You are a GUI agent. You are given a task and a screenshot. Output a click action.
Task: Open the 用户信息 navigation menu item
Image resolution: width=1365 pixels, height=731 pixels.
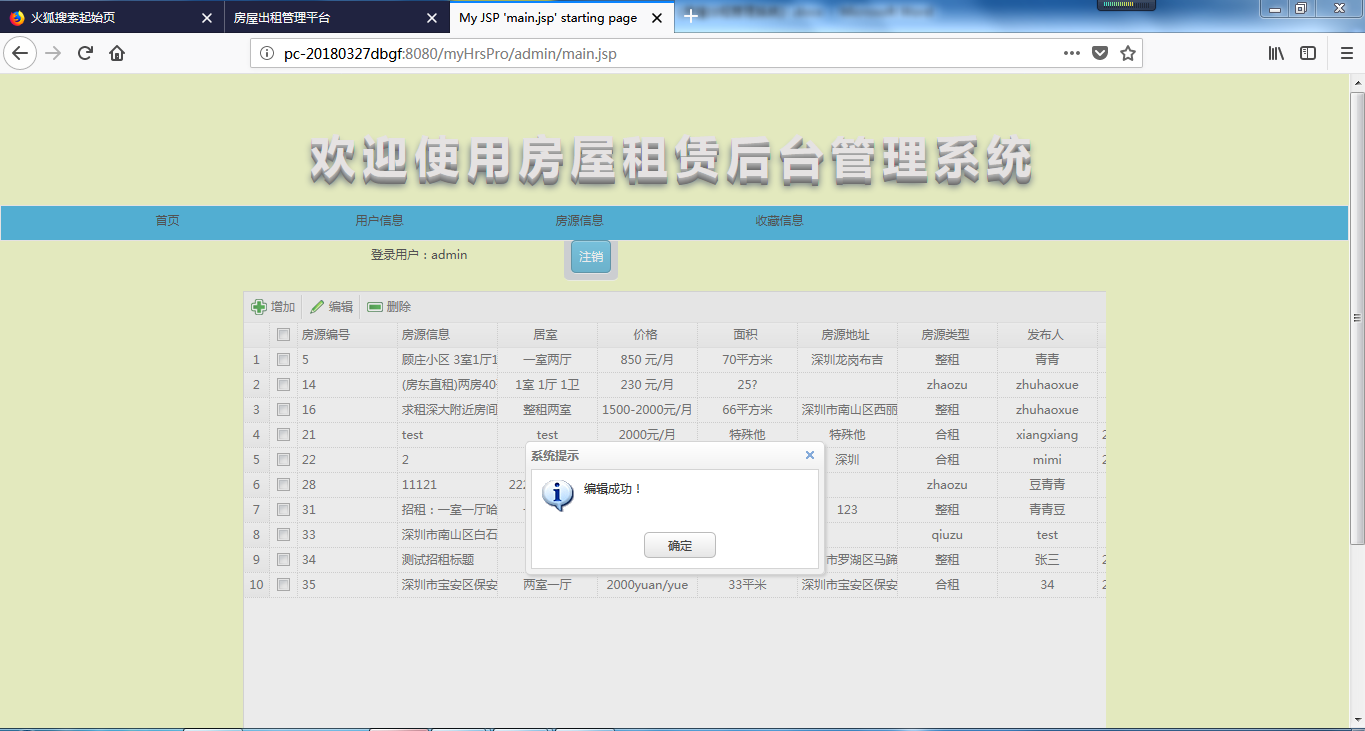(379, 221)
